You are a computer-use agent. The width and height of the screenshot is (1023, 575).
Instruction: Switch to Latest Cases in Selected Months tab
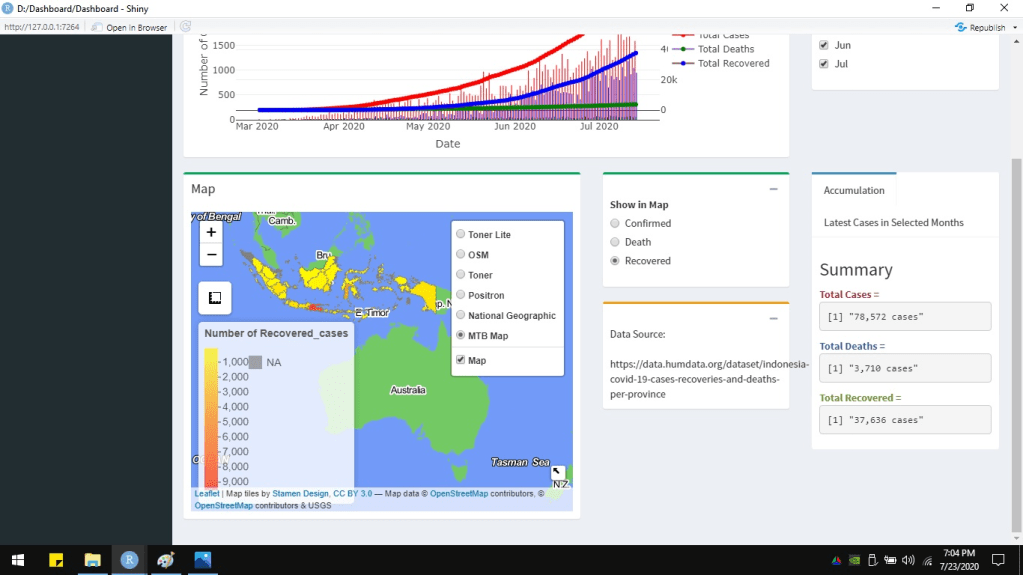pos(893,223)
